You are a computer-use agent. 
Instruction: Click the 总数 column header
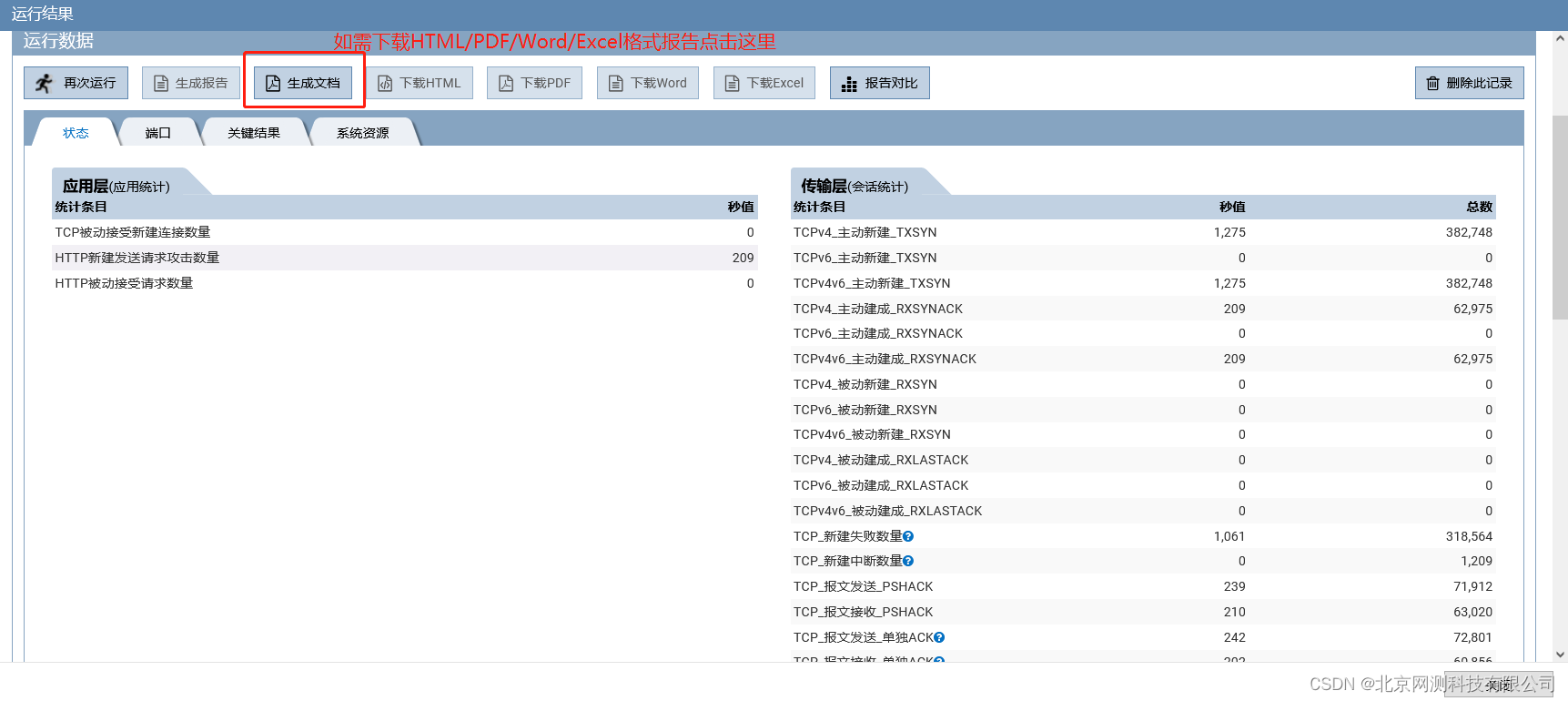[x=1480, y=207]
